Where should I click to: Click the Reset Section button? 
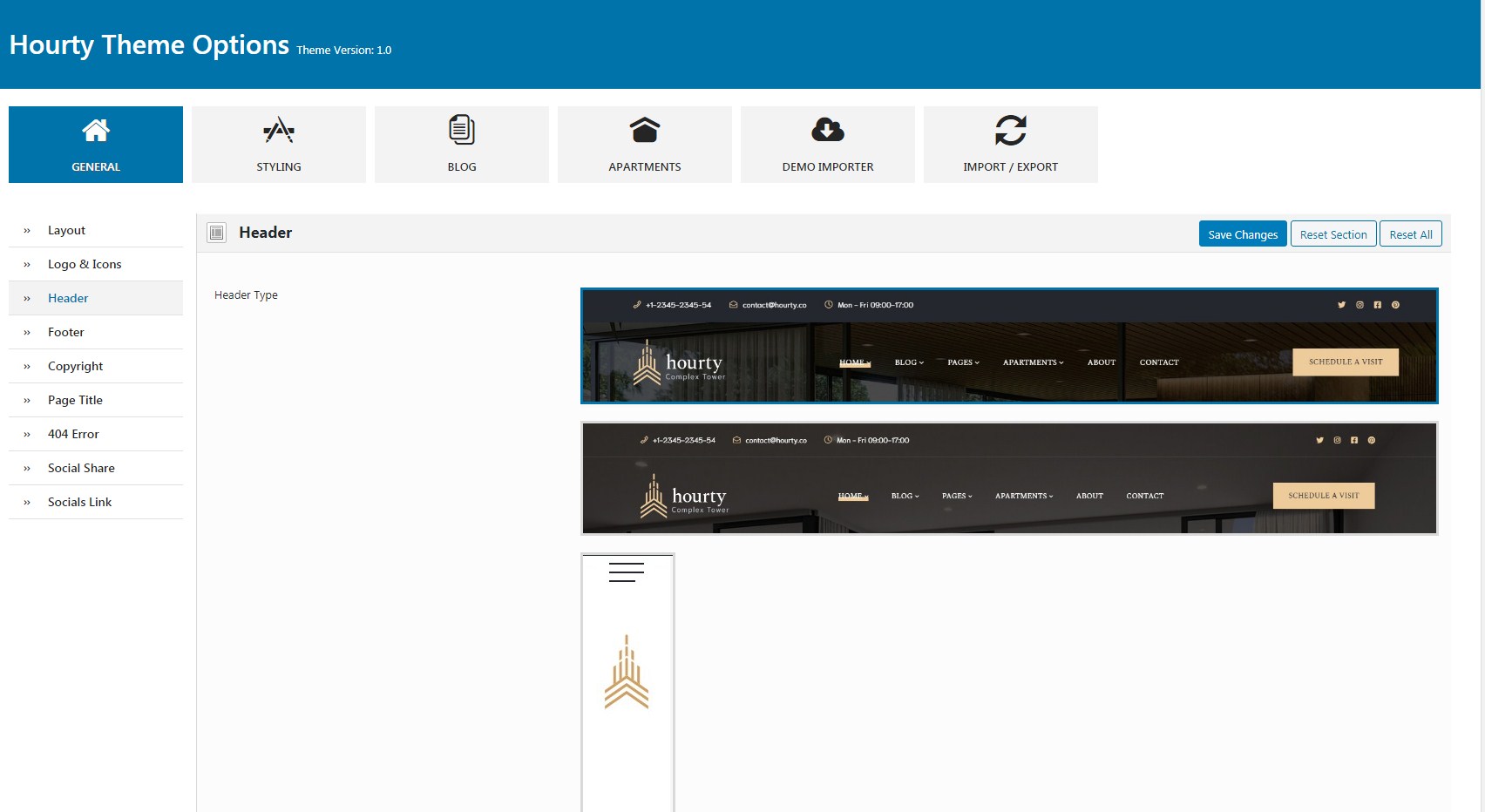[x=1333, y=234]
